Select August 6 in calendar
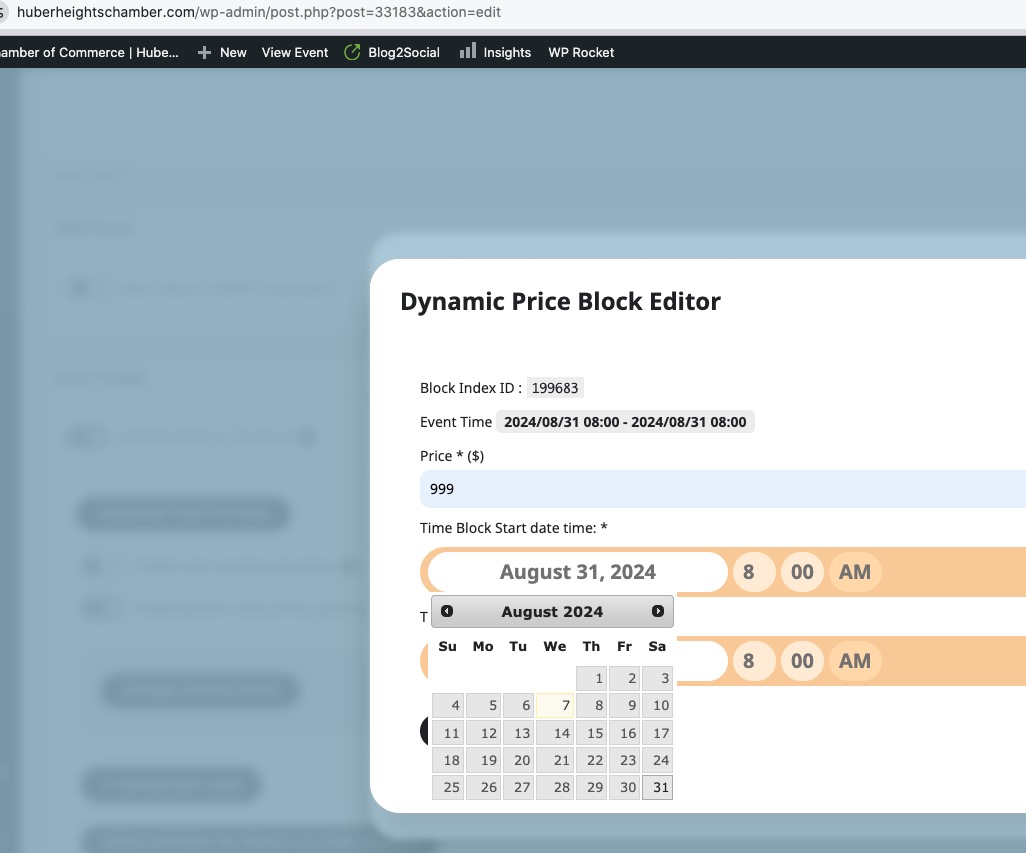Image resolution: width=1026 pixels, height=853 pixels. point(518,705)
